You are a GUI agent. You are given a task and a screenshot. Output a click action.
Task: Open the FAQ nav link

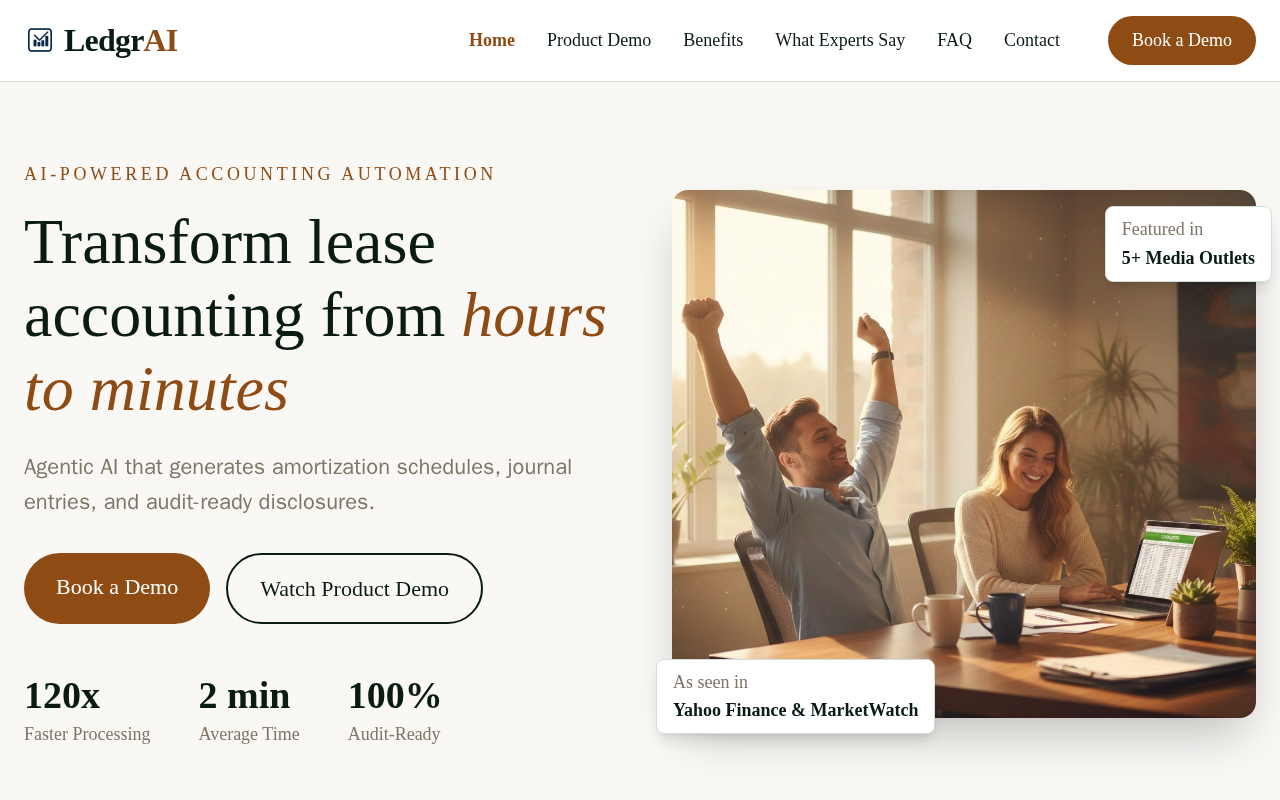954,40
